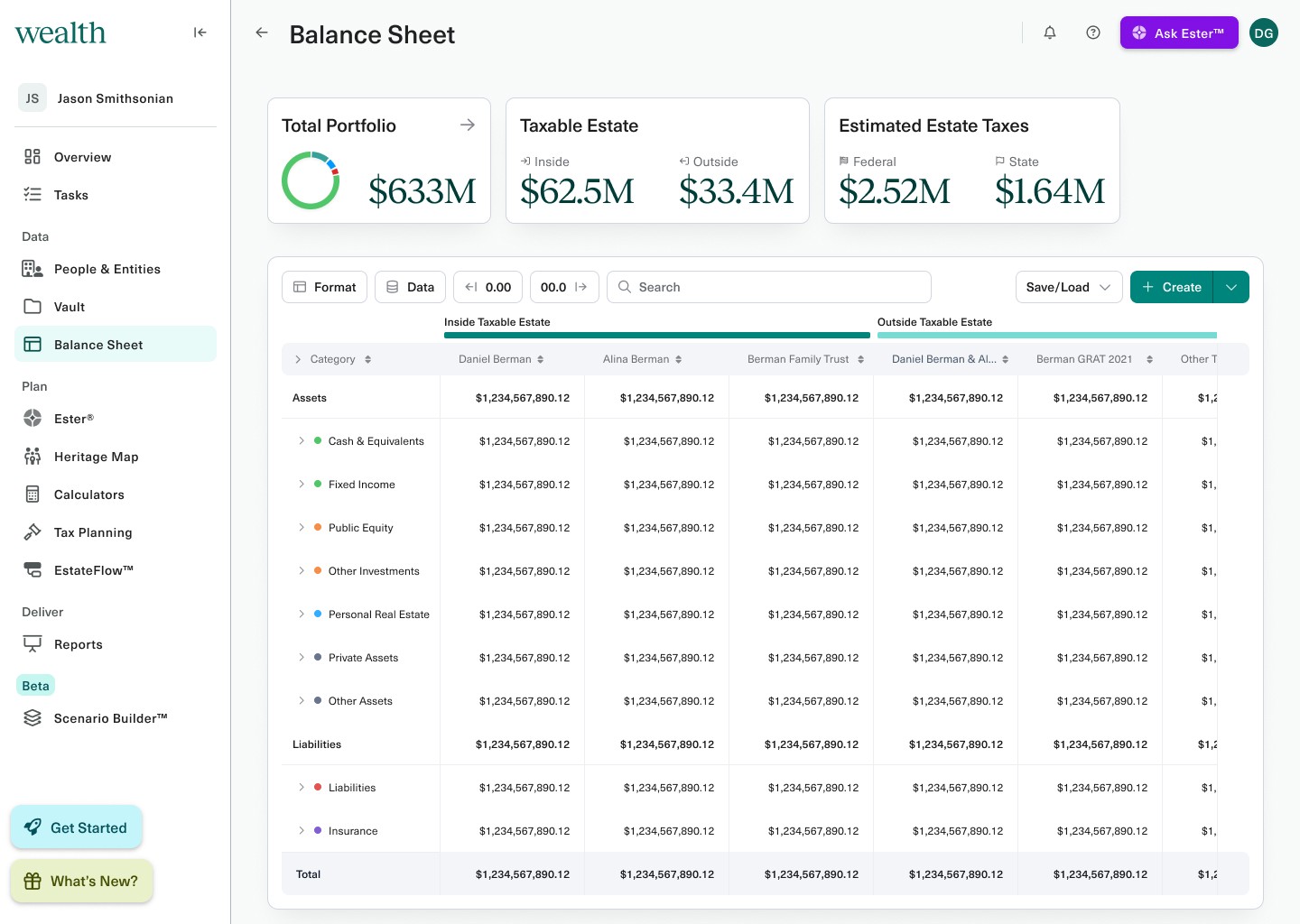Collapse the left sidebar panel
Screen dimensions: 1300x924
[200, 32]
